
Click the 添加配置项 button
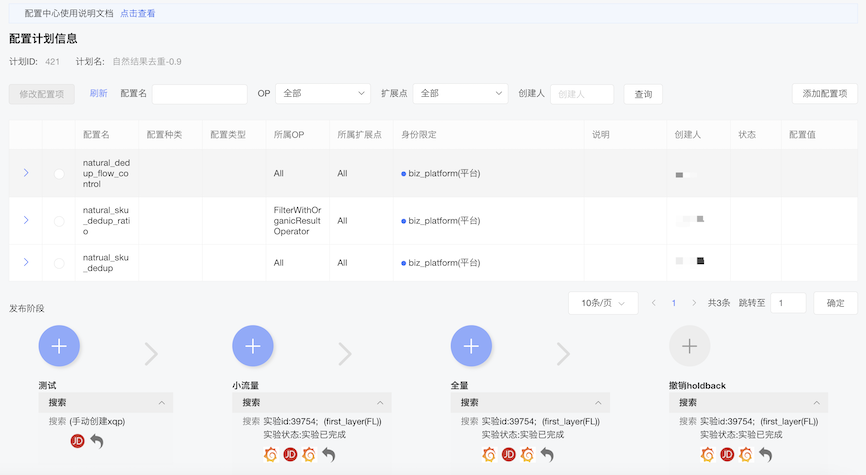[825, 94]
